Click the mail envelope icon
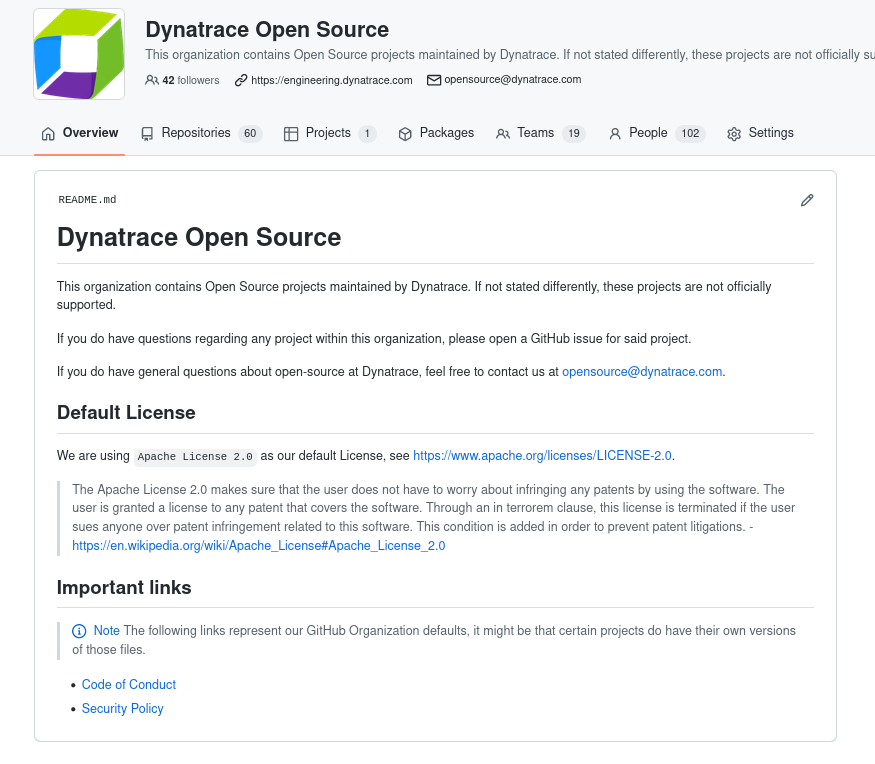The height and width of the screenshot is (764, 875). [x=434, y=80]
